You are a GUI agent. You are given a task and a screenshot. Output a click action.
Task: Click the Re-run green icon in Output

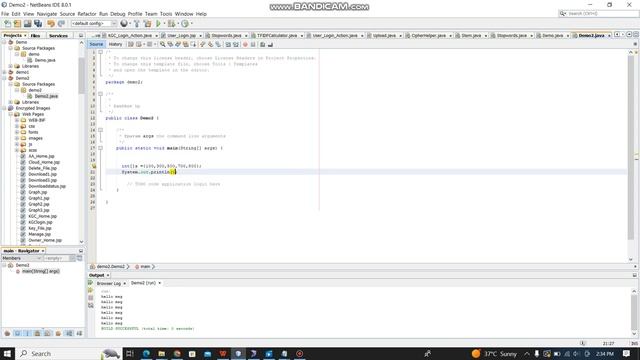pyautogui.click(x=91, y=283)
